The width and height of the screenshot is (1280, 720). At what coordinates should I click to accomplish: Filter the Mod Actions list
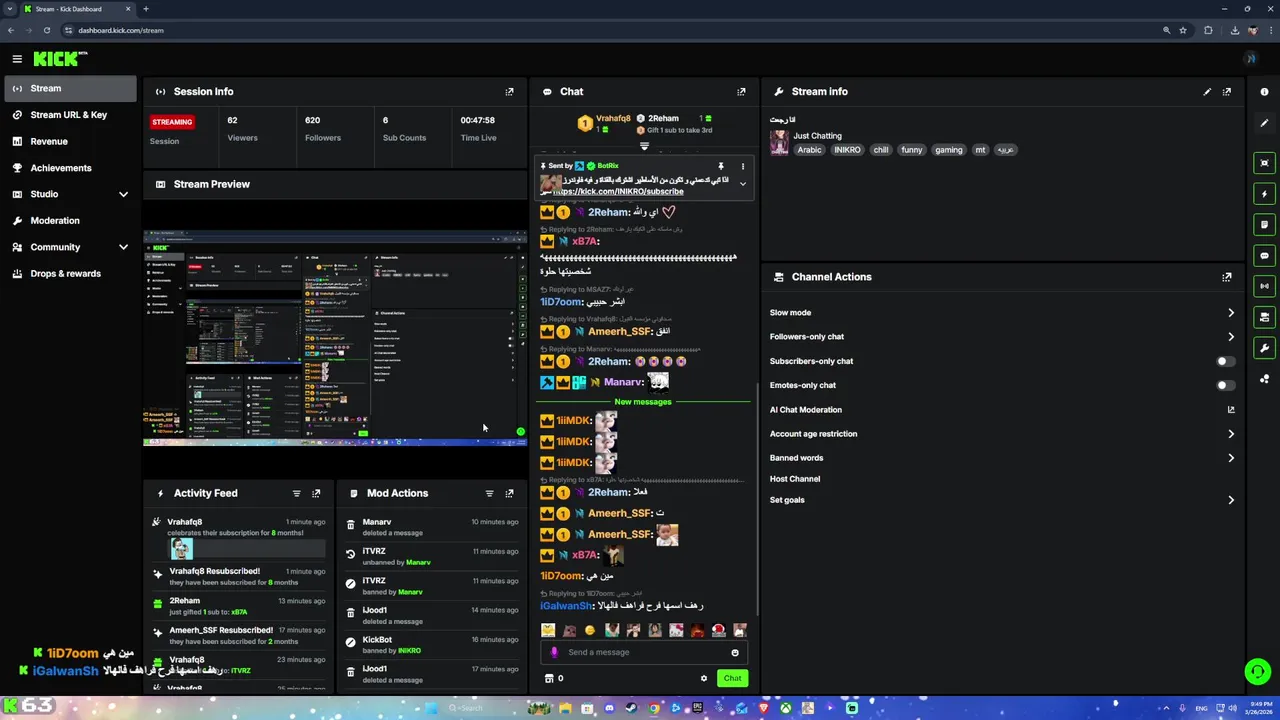tap(489, 493)
